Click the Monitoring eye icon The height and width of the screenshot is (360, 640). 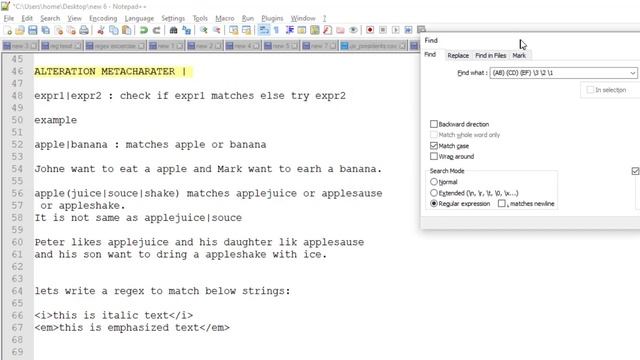pyautogui.click(x=353, y=30)
